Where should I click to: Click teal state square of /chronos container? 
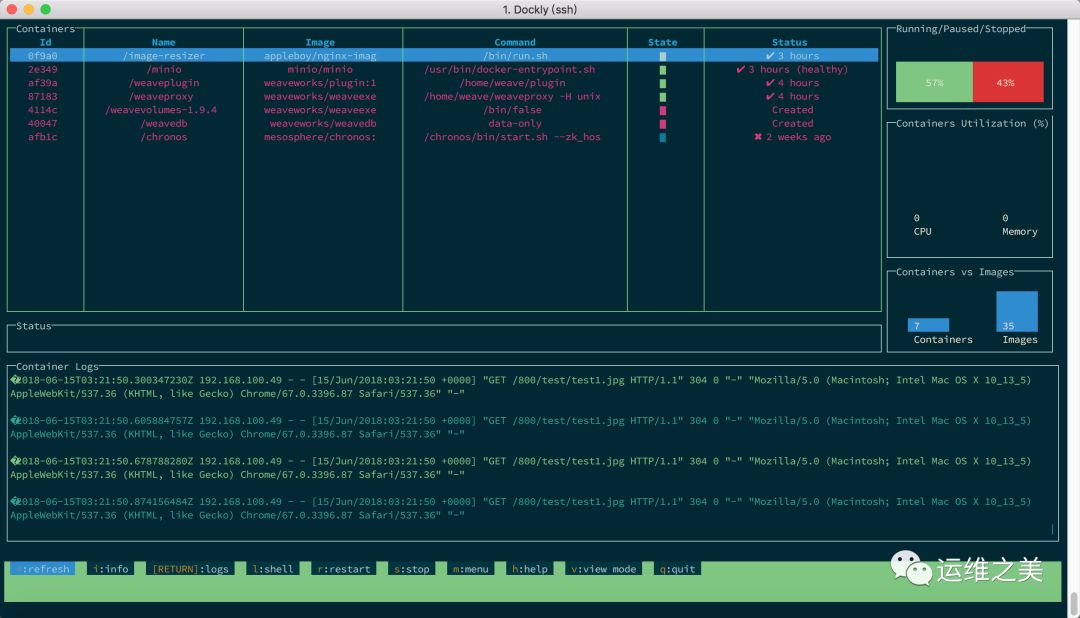tap(663, 137)
